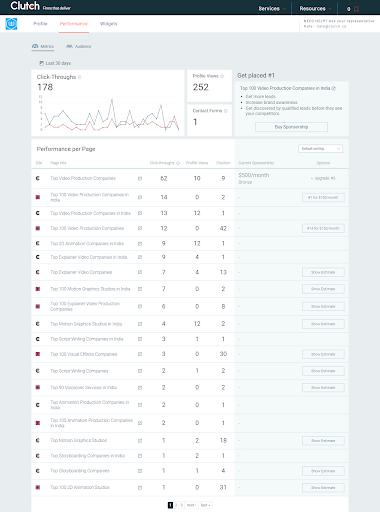This screenshot has width=380, height=512.
Task: Open external link for Top Storyboarding Companies row
Action: tap(140, 471)
